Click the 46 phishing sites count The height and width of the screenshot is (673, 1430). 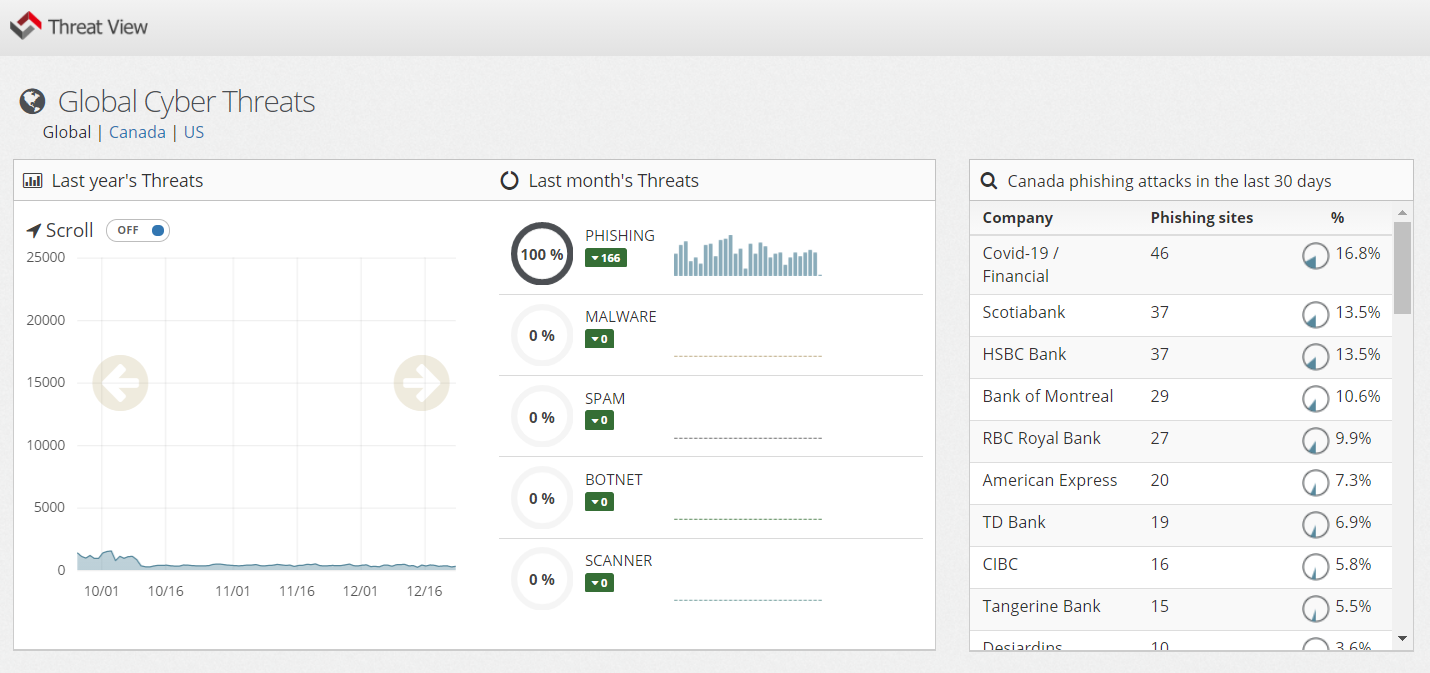click(x=1160, y=253)
